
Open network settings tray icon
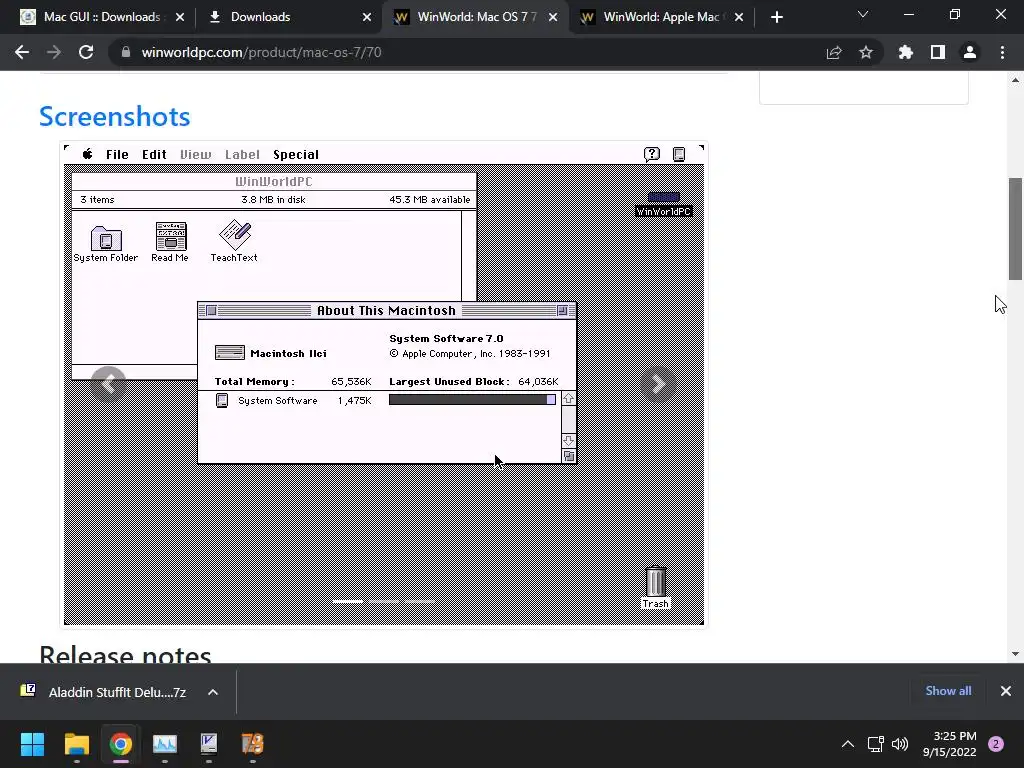(875, 744)
